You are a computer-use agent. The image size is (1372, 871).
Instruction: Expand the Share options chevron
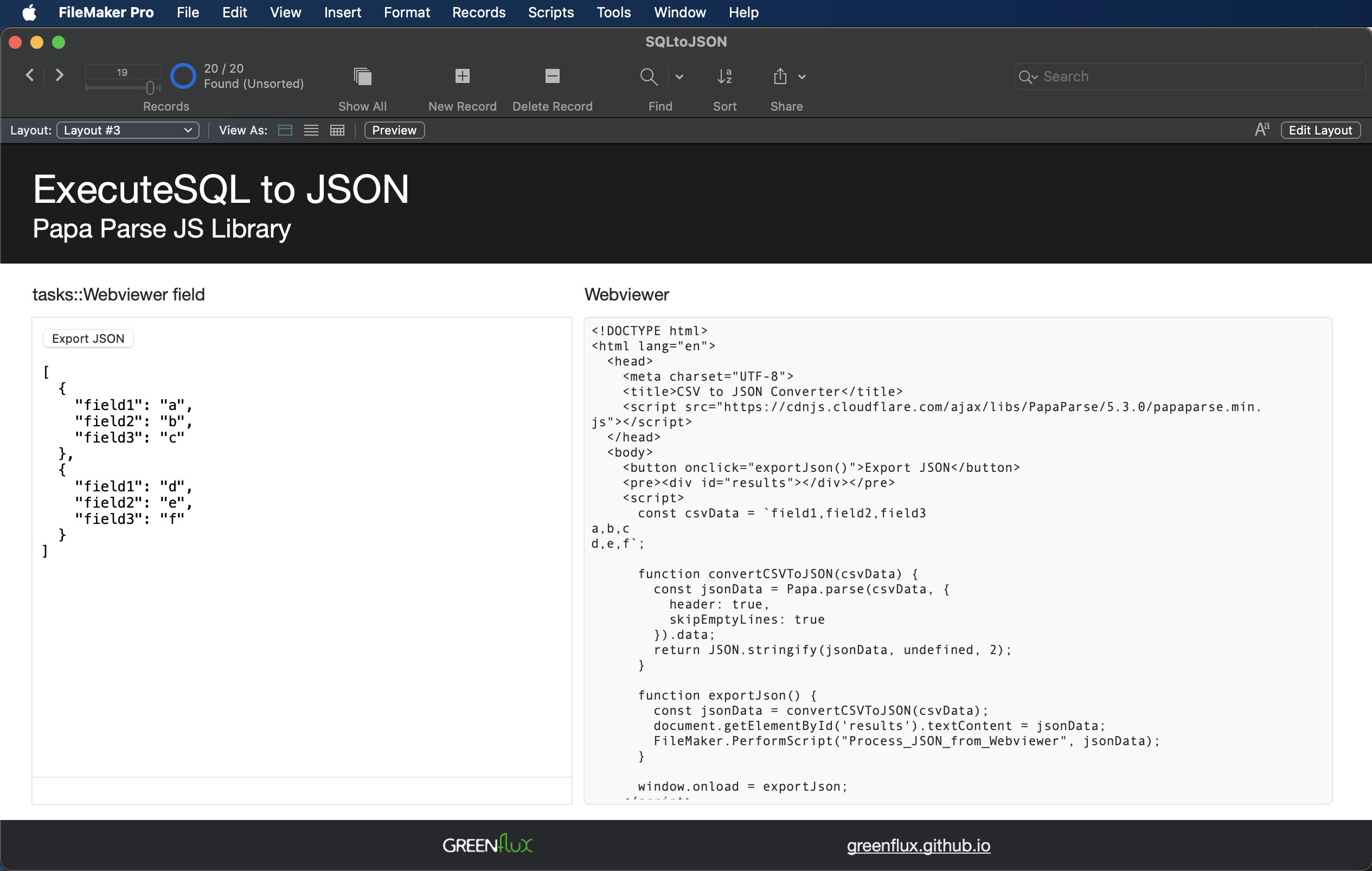pos(802,77)
